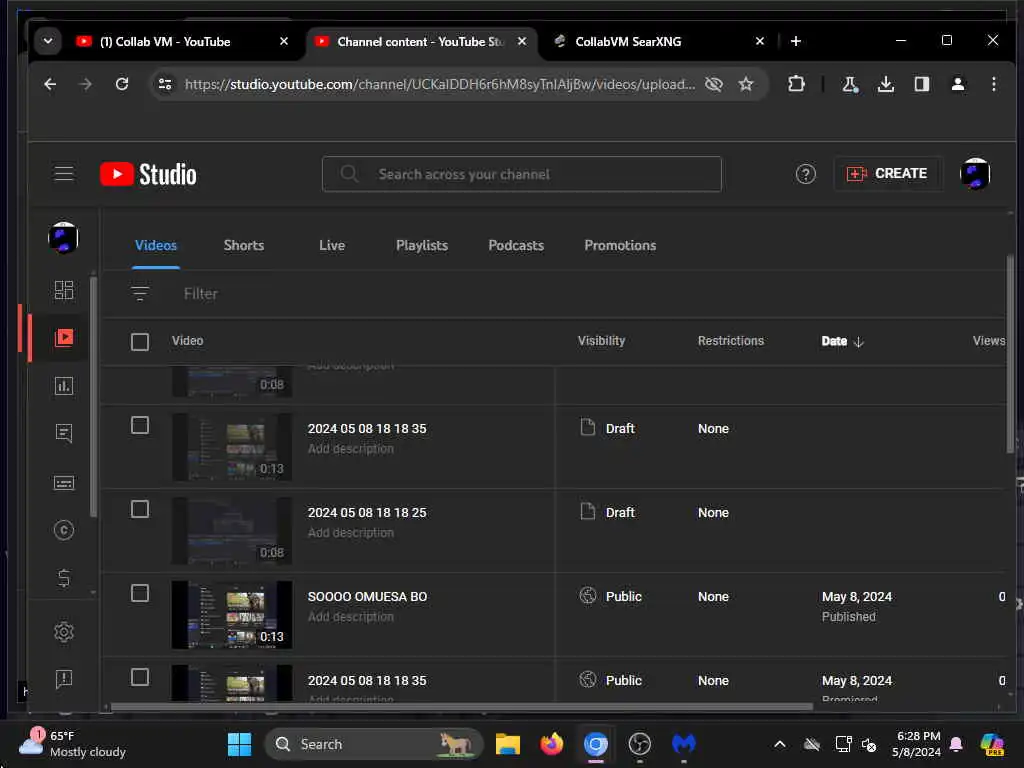This screenshot has height=768, width=1024.
Task: Expand the system tray hidden icons chevron
Action: [x=779, y=744]
